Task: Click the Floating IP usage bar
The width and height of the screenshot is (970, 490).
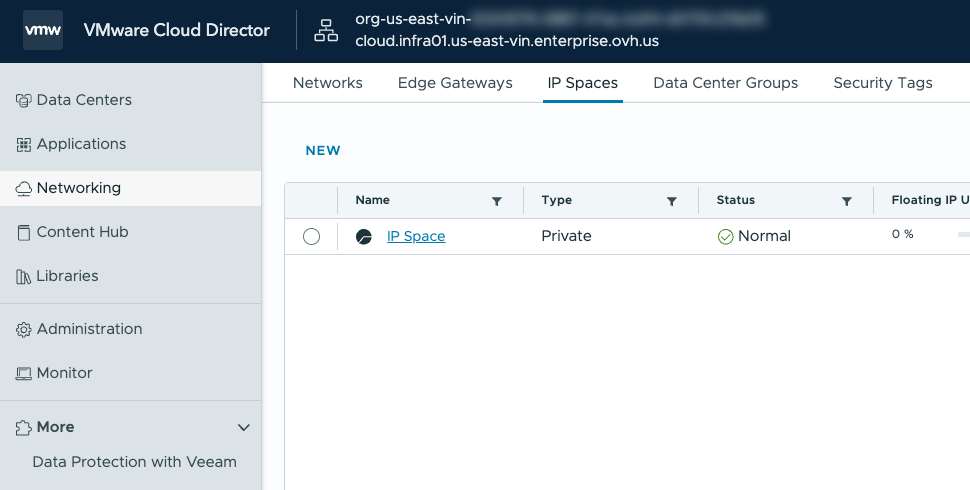Action: point(963,234)
